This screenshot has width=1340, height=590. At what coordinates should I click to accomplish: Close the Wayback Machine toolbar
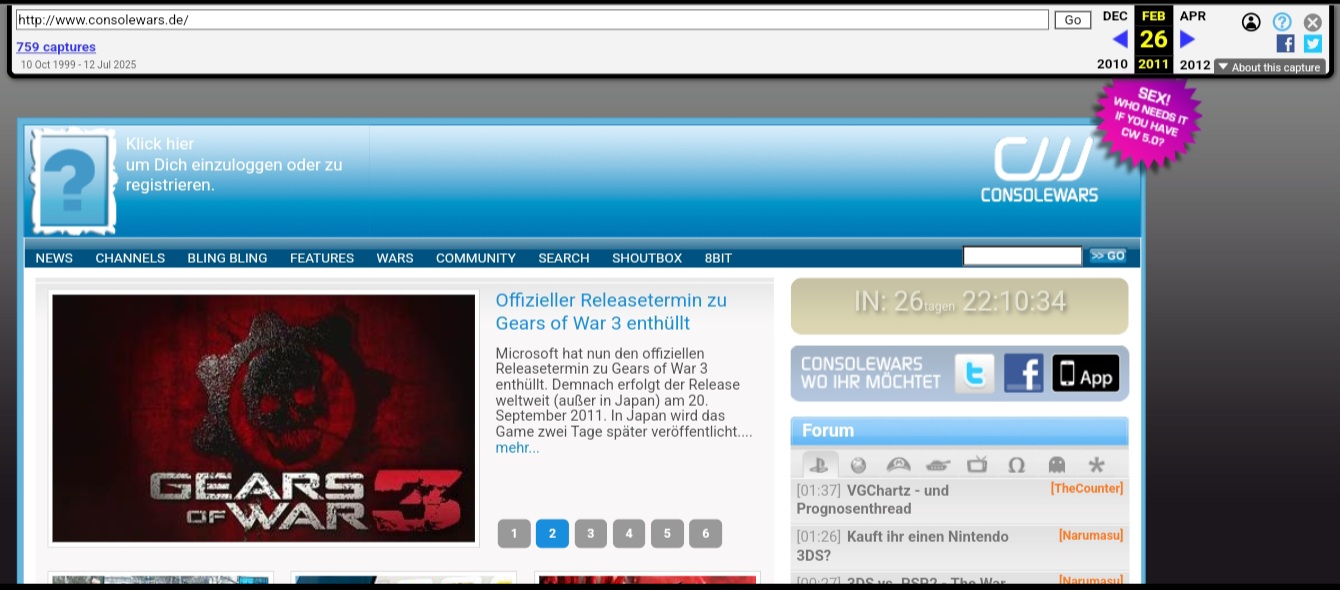pyautogui.click(x=1313, y=22)
